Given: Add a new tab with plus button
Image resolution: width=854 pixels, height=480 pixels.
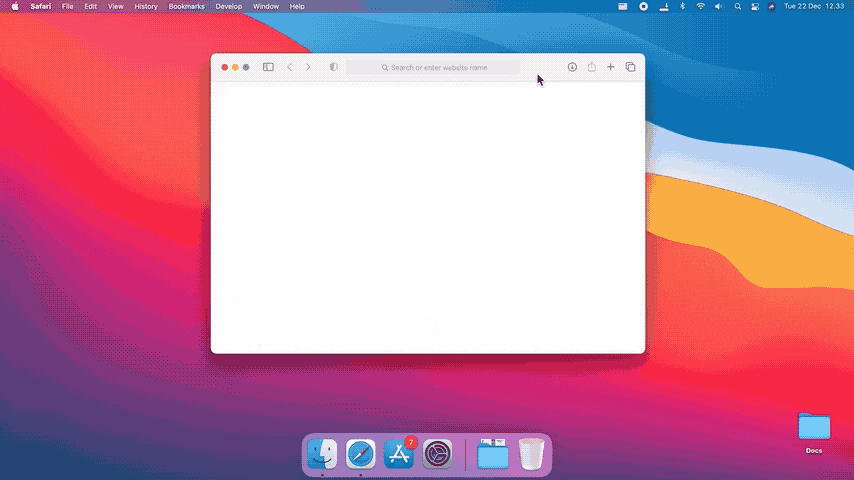Looking at the screenshot, I should (611, 67).
